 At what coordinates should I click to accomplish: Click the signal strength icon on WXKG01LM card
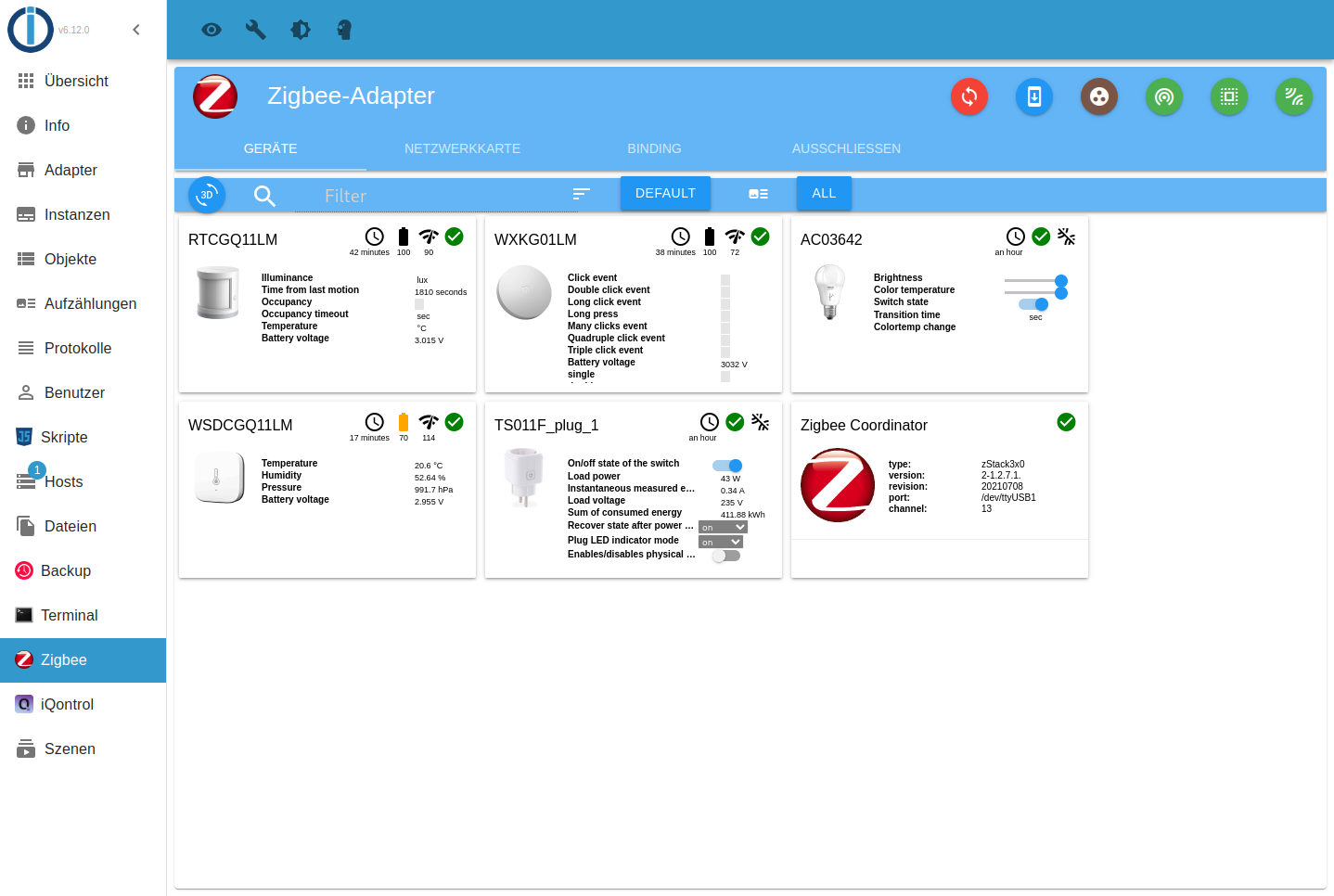point(735,237)
